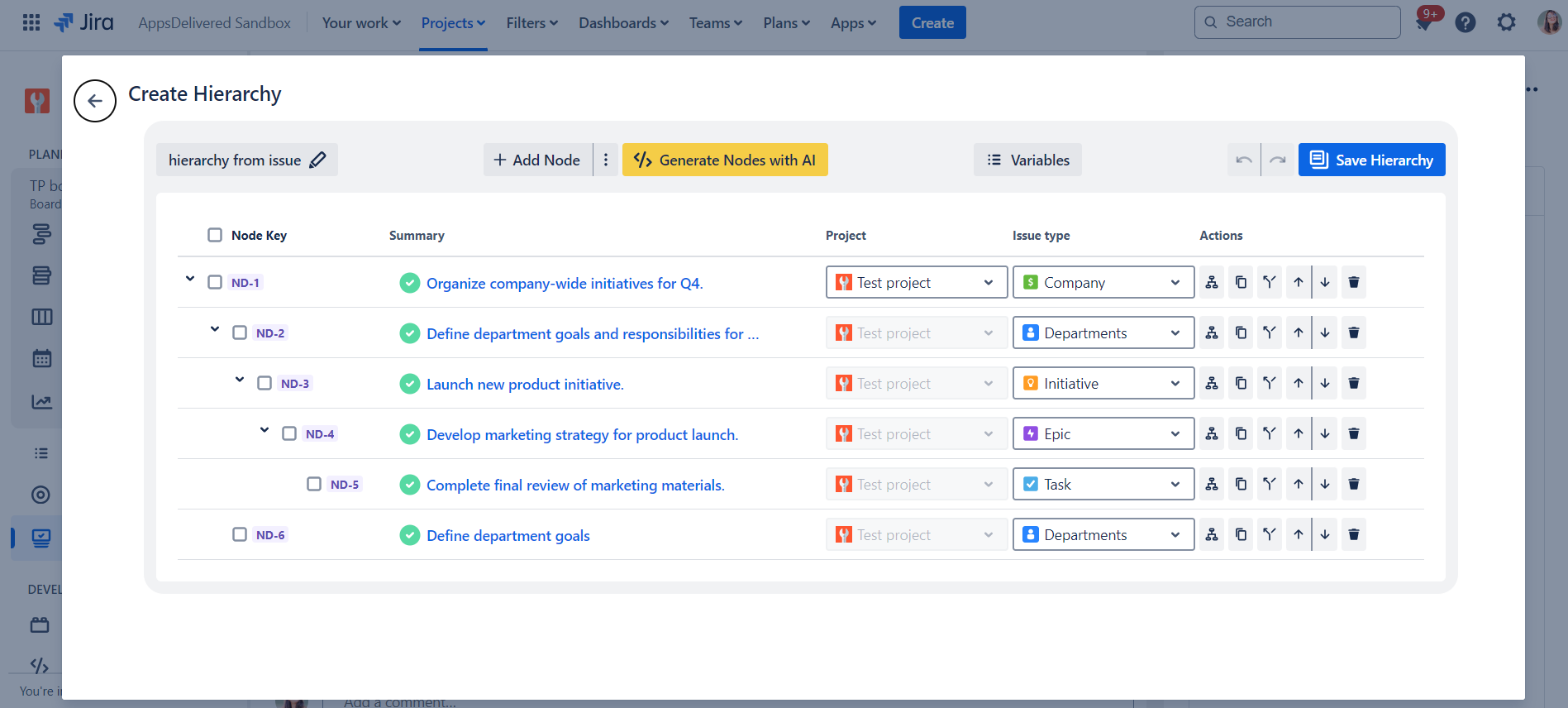Screen dimensions: 1568x708
Task: Click the branch icon for ND-6 row
Action: (1269, 535)
